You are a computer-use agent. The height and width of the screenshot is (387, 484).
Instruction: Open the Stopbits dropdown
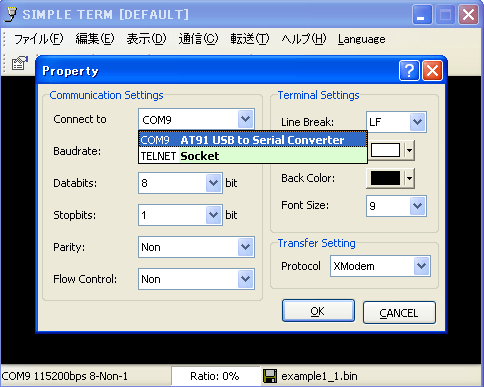pos(213,215)
